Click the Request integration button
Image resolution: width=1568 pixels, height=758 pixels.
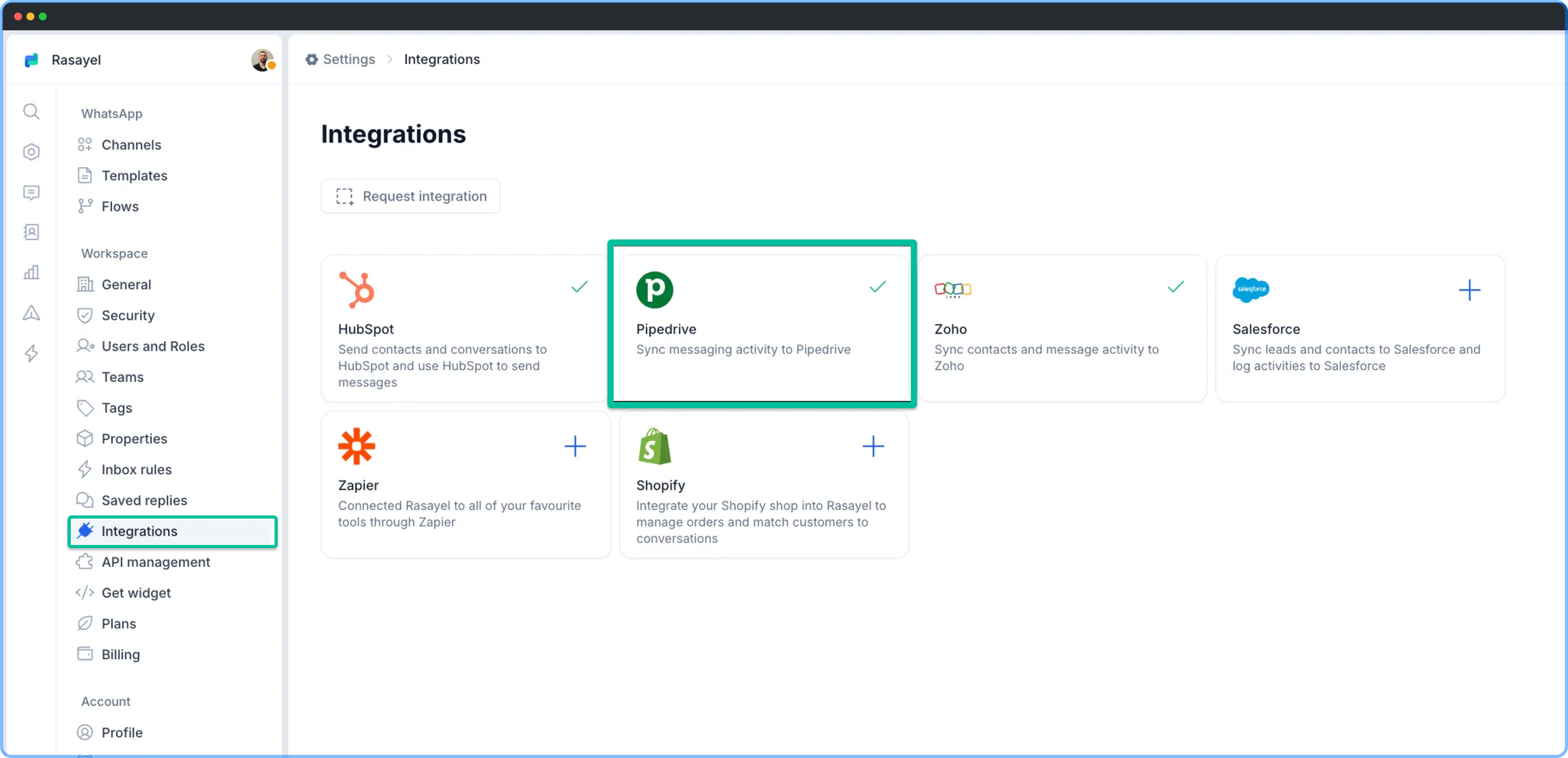(x=411, y=196)
